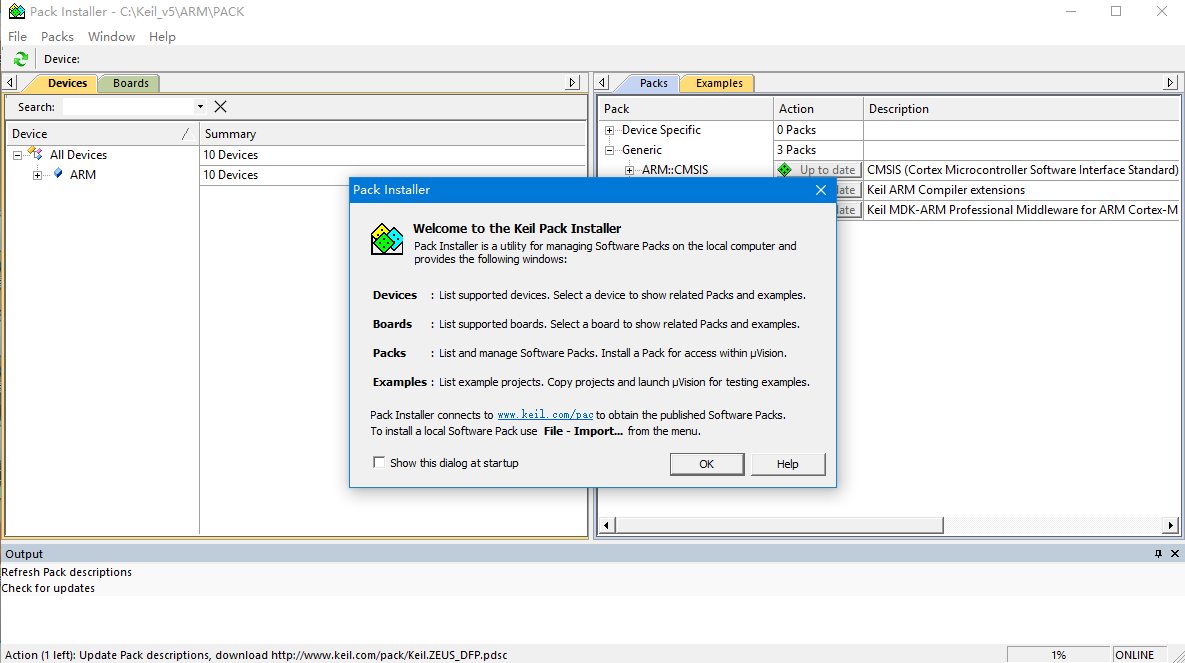Sort by the Device column header
The height and width of the screenshot is (663, 1185).
[101, 134]
